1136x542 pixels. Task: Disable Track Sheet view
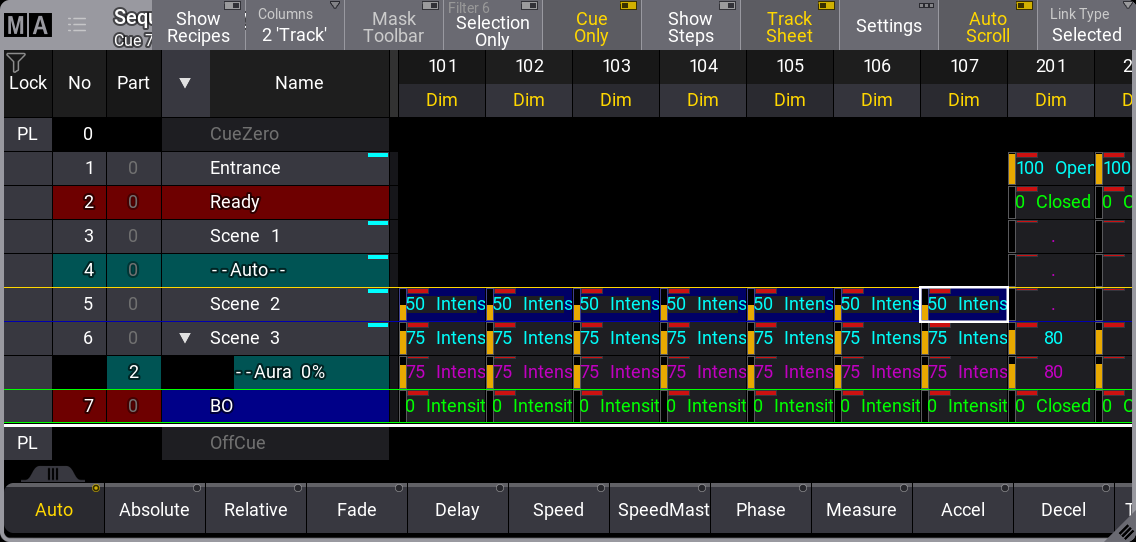(789, 26)
